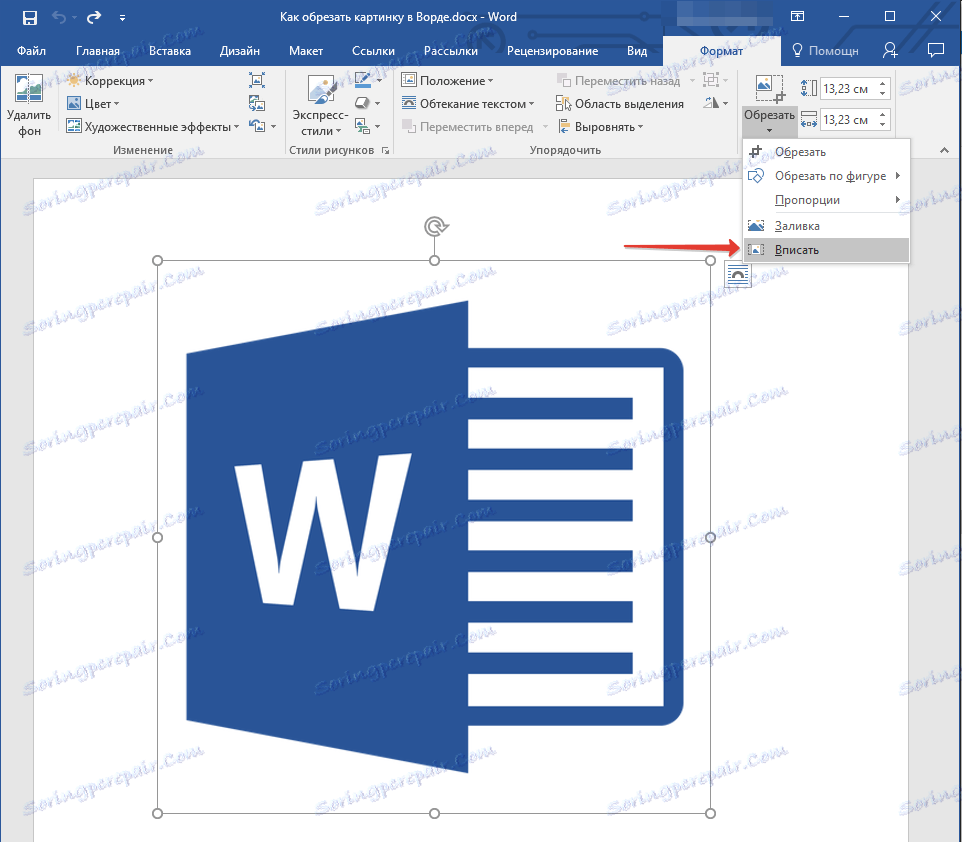The height and width of the screenshot is (842, 962).
Task: Open the Файл tab
Action: (x=31, y=51)
